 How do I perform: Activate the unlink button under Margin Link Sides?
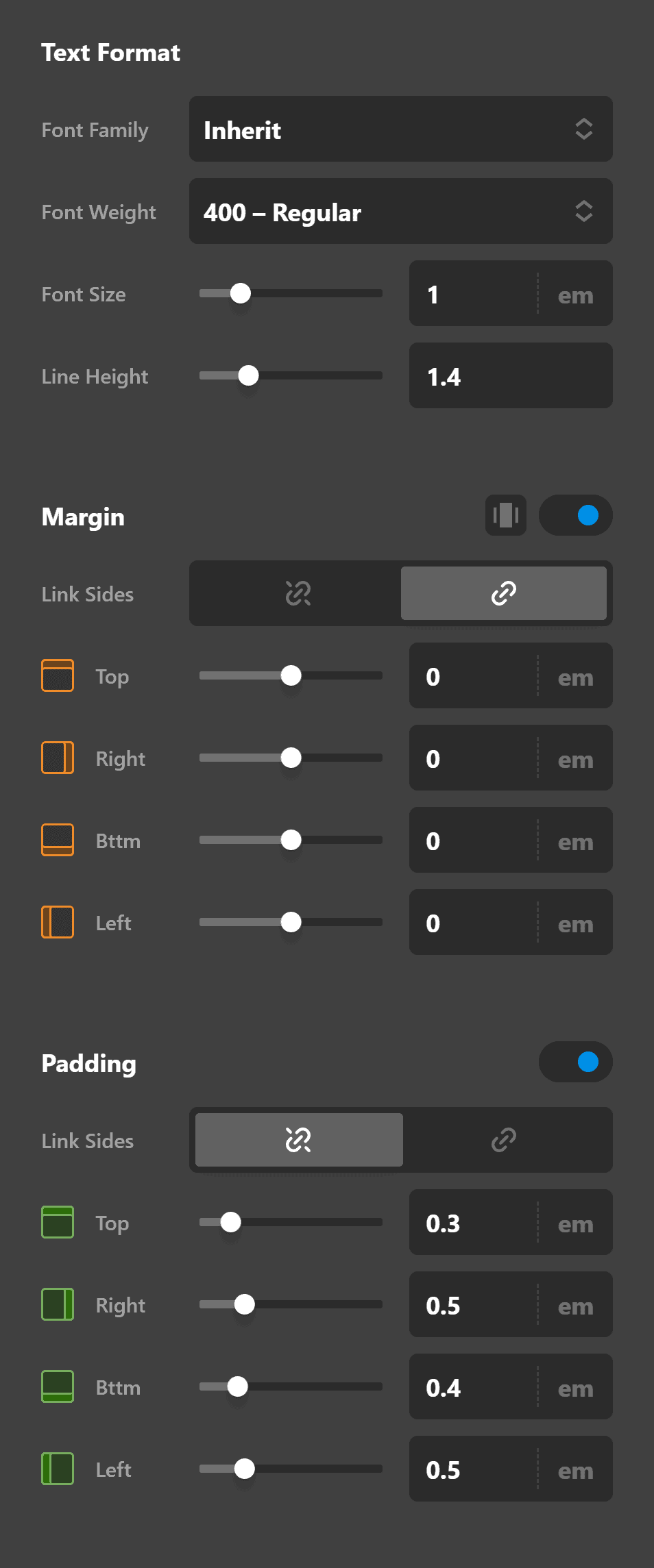click(x=298, y=593)
